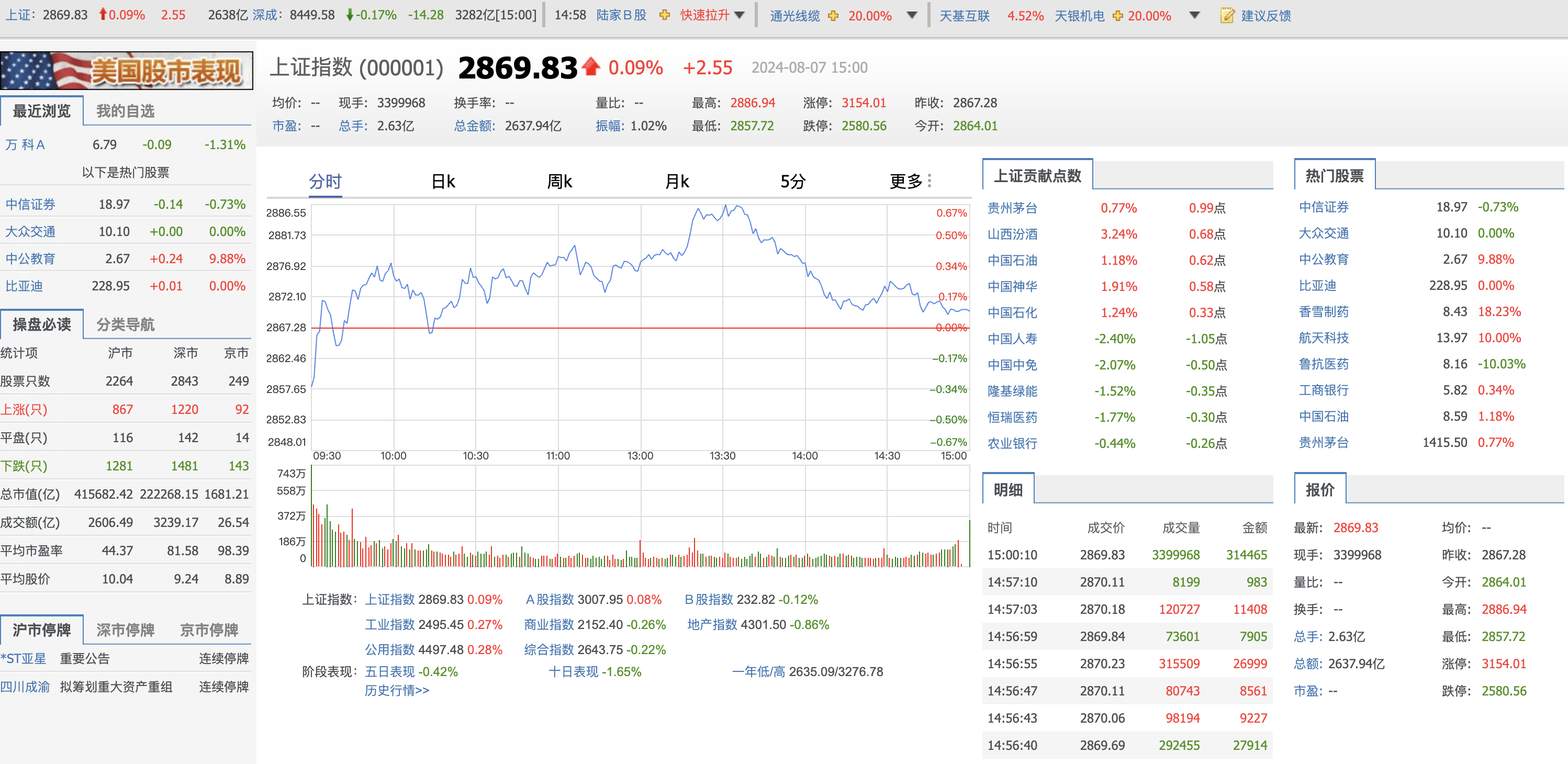The image size is (1568, 764).
Task: Click the 天基互联 ticker link
Action: 964,16
